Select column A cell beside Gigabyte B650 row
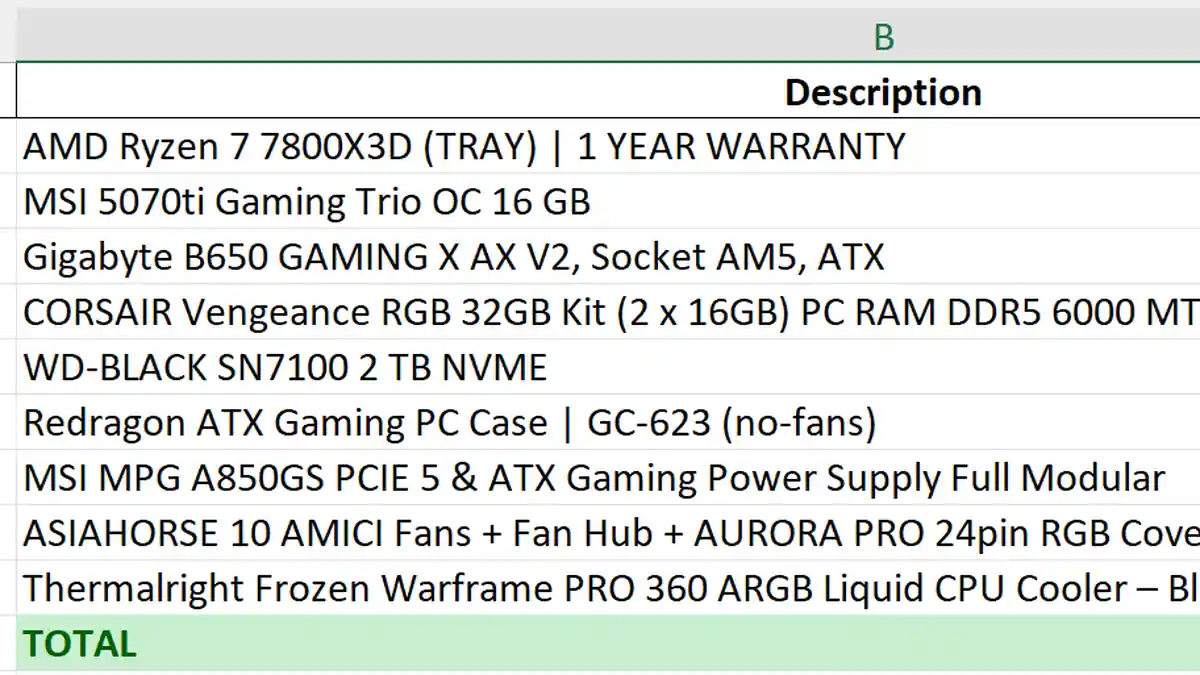 [x=7, y=257]
